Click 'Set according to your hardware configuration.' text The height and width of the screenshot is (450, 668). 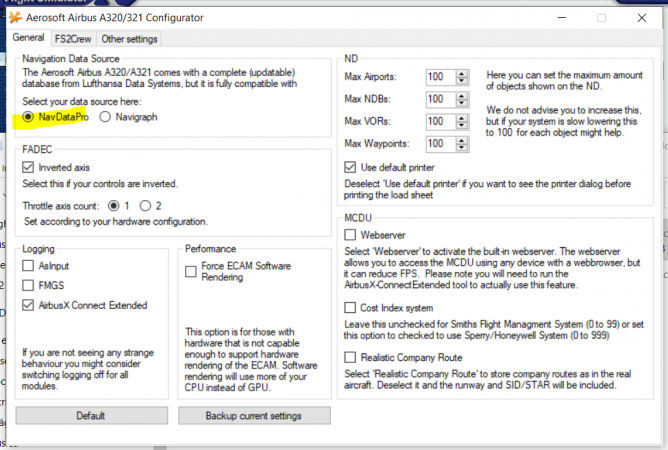pos(116,222)
